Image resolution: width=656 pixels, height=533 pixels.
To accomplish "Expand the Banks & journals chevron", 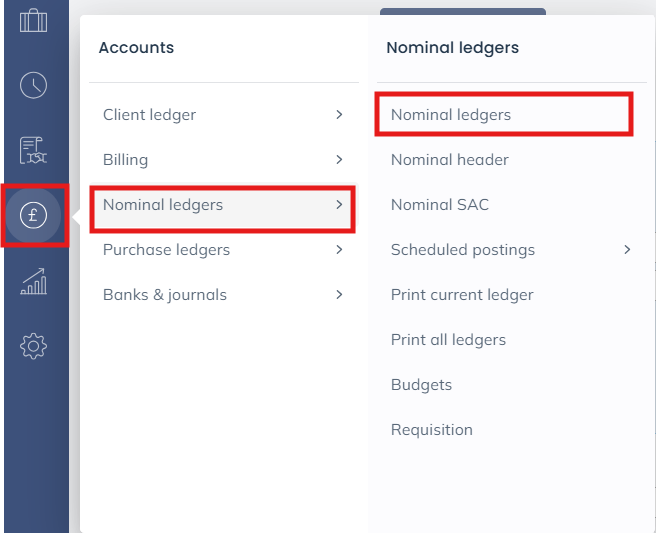I will [x=339, y=295].
